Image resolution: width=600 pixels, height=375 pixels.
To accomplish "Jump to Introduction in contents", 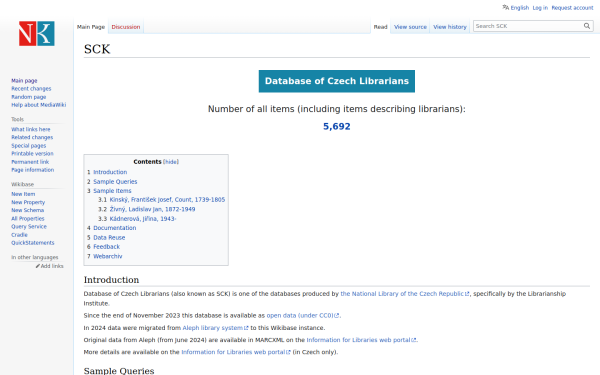I will (x=110, y=172).
